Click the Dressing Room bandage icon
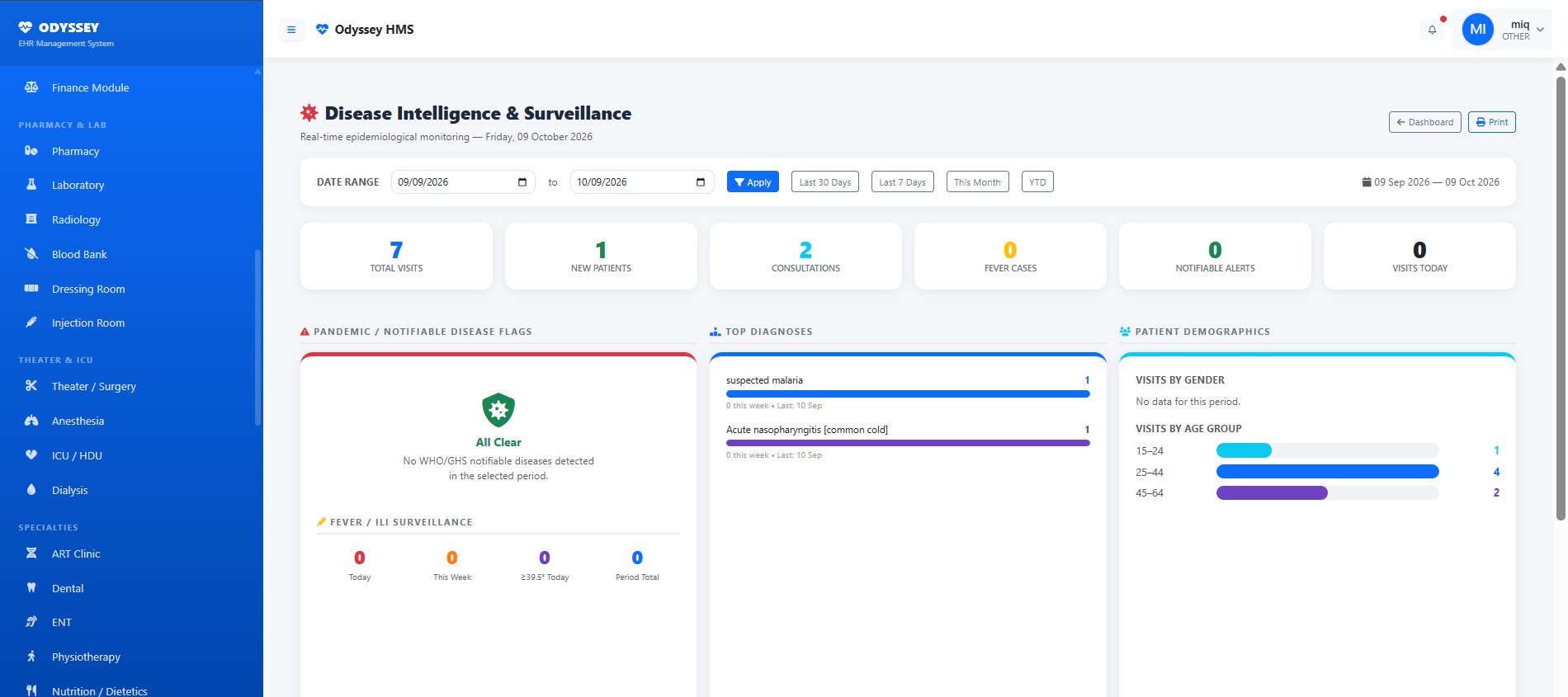This screenshot has width=1568, height=697. tap(31, 289)
